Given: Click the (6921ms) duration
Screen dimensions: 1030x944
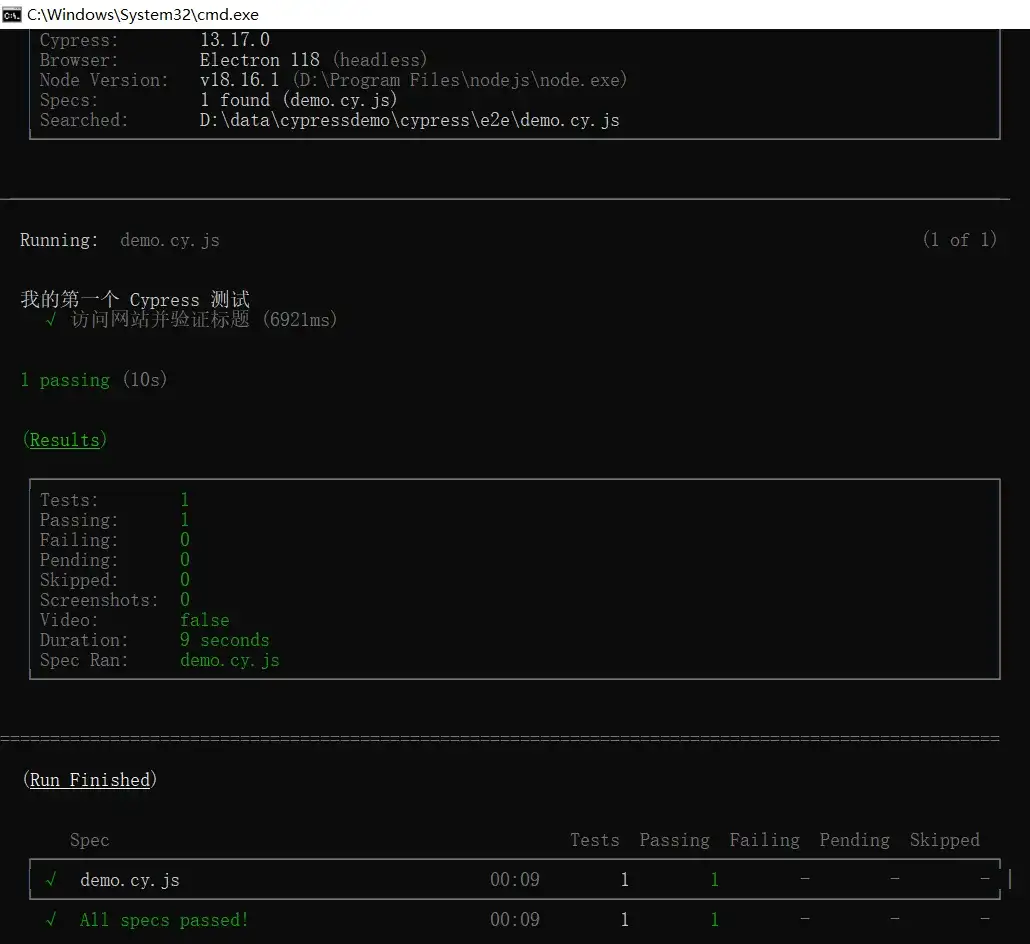Looking at the screenshot, I should click(x=300, y=319).
